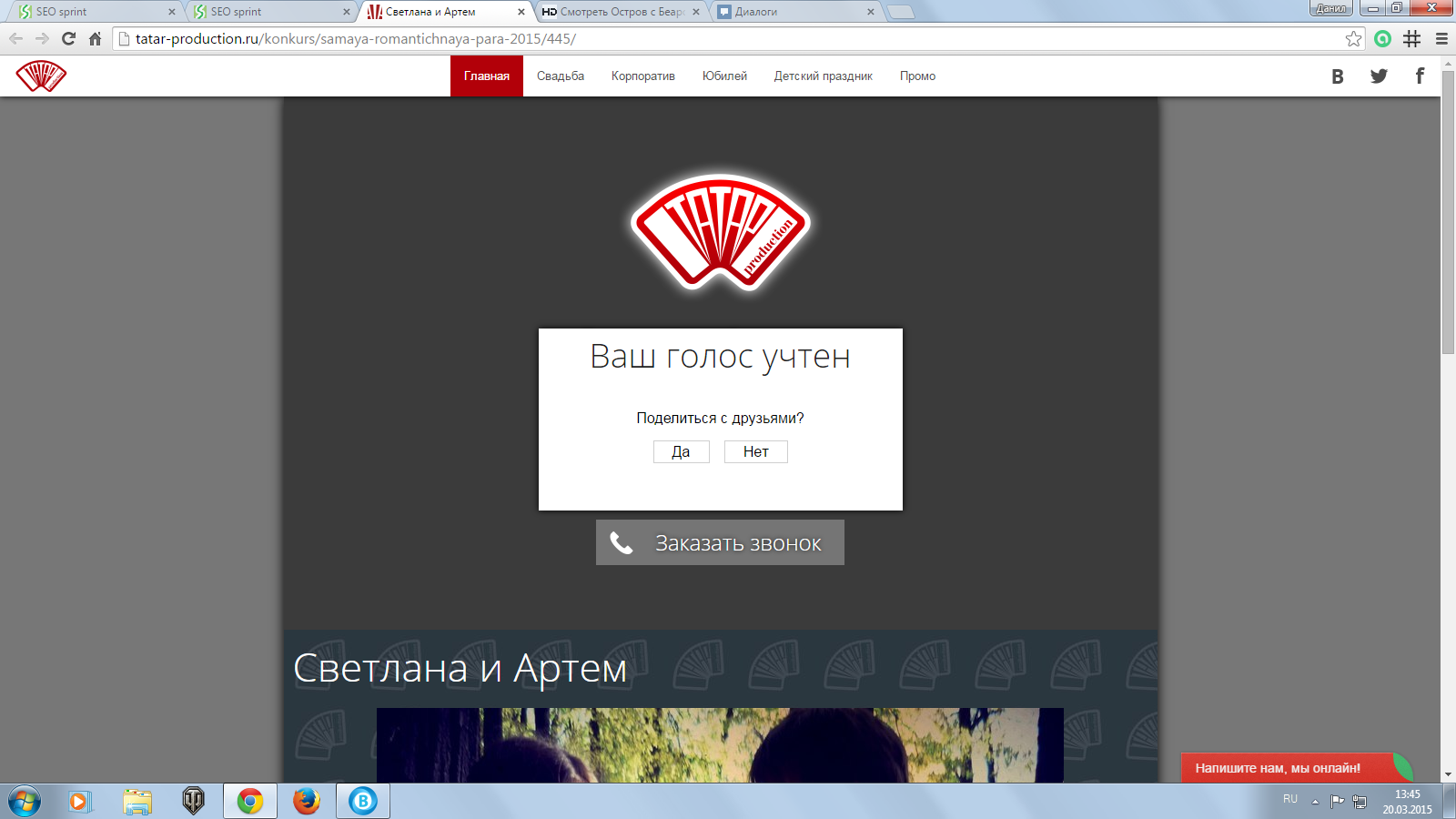Click the Данил profile button in Chrome
Viewport: 1456px width, 819px height.
tap(1331, 9)
